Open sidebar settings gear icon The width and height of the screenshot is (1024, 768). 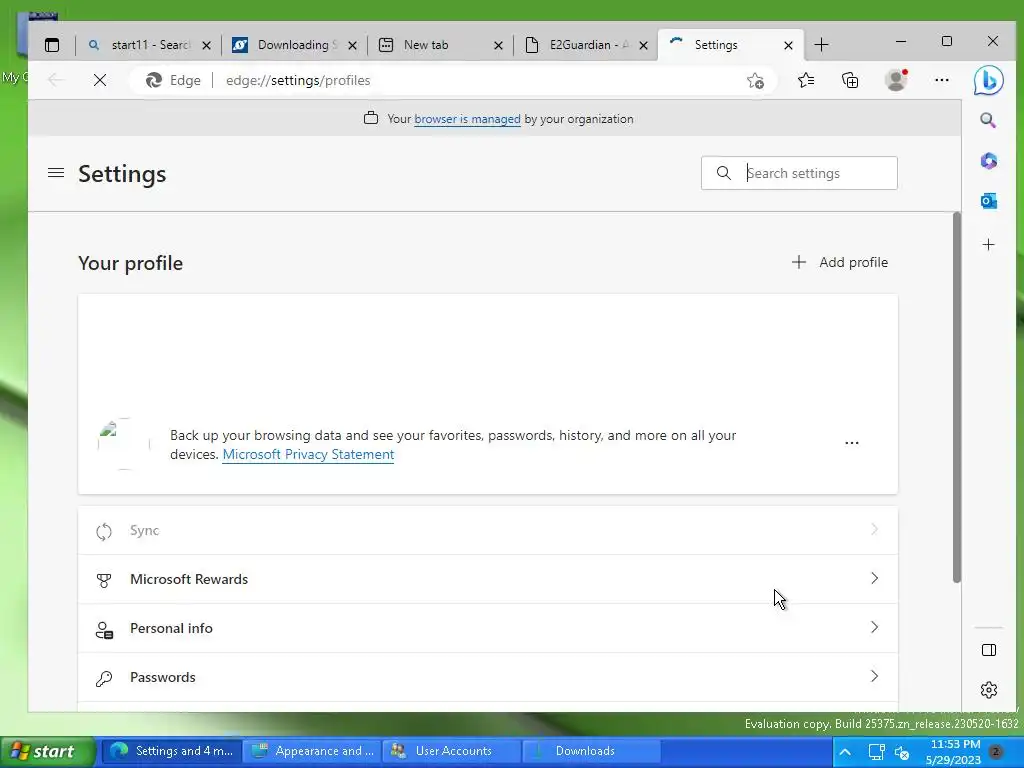click(x=989, y=690)
